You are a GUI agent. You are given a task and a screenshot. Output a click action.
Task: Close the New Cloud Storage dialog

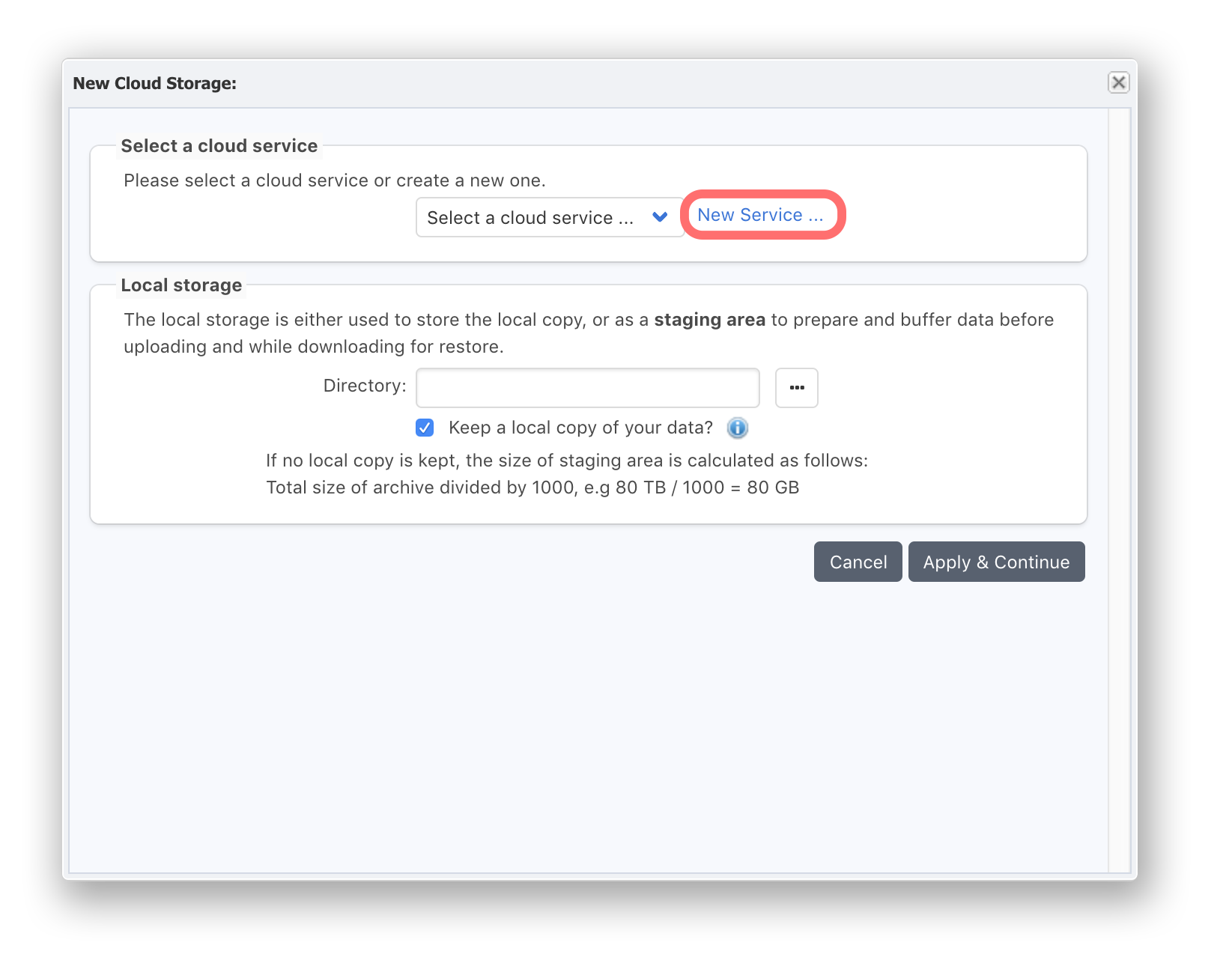click(x=1118, y=82)
